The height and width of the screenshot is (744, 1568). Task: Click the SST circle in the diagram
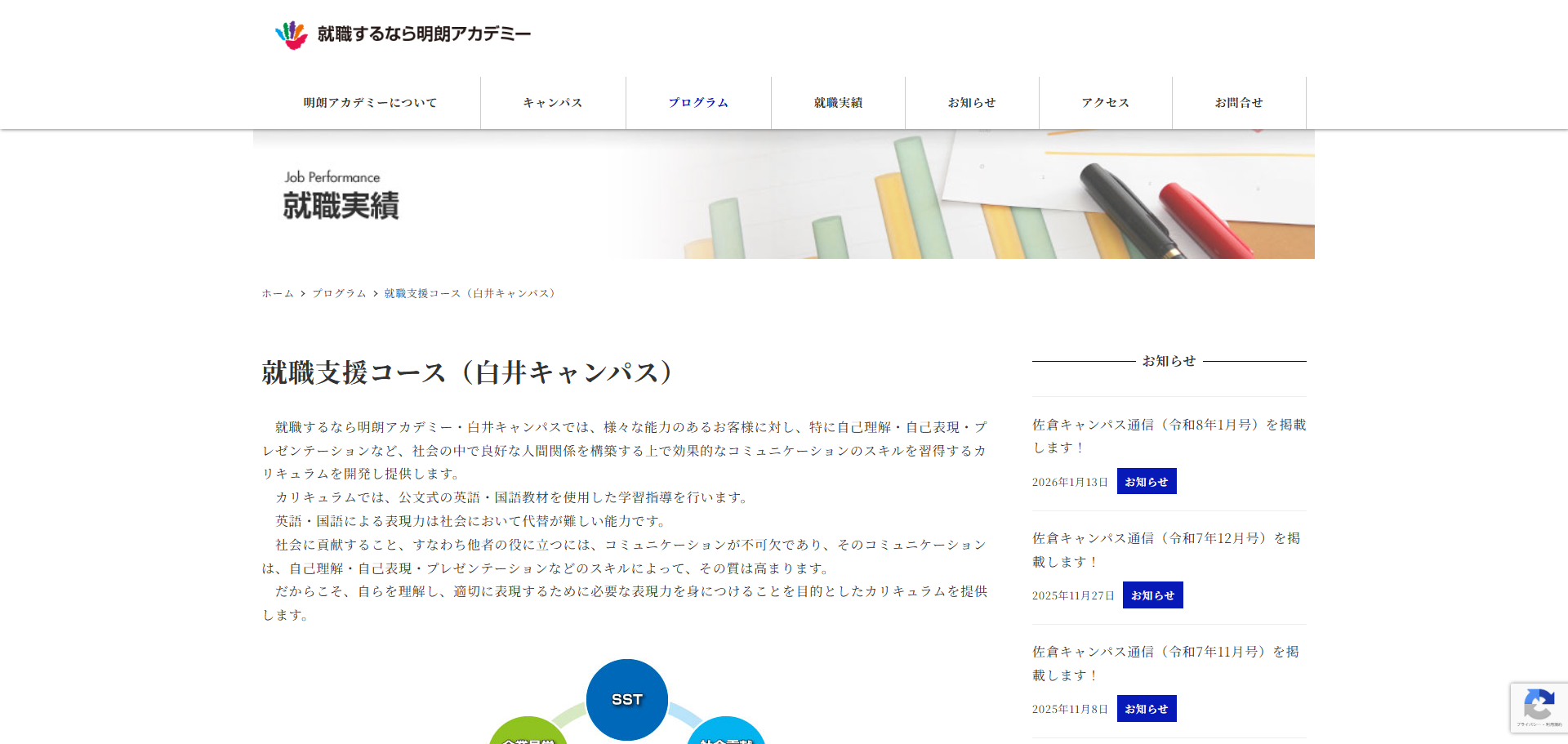pos(626,699)
